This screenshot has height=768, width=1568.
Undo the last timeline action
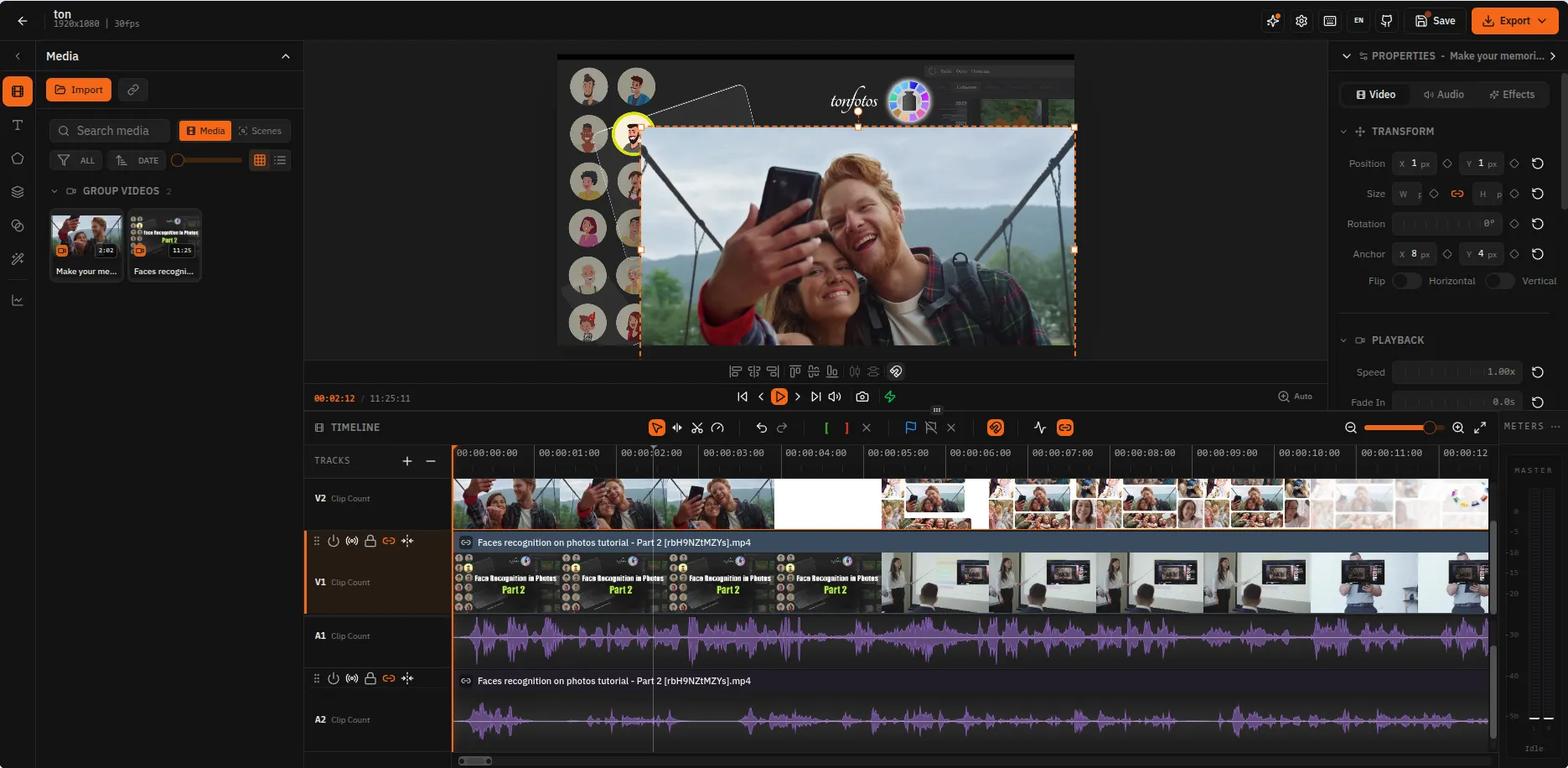click(x=762, y=428)
